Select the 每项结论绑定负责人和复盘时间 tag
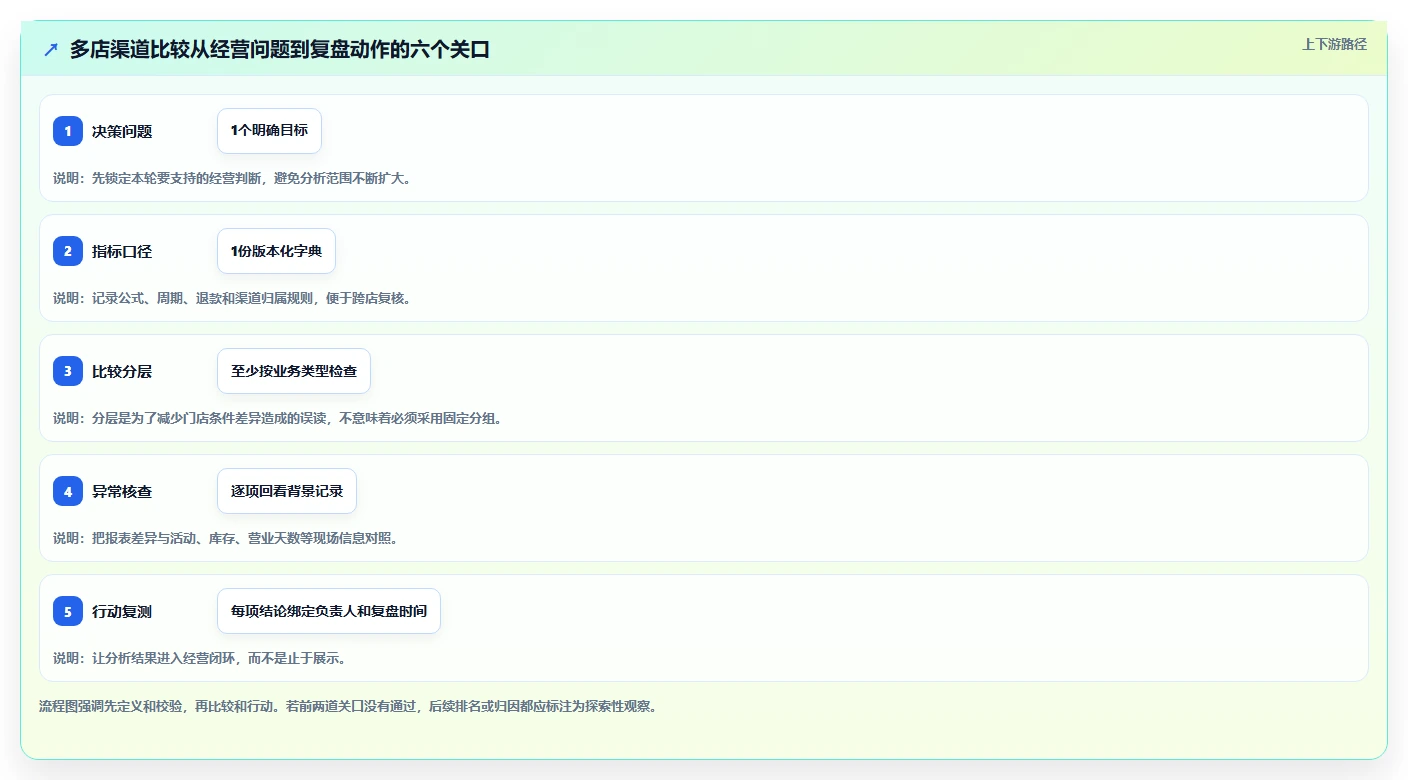1408x780 pixels. coord(329,611)
